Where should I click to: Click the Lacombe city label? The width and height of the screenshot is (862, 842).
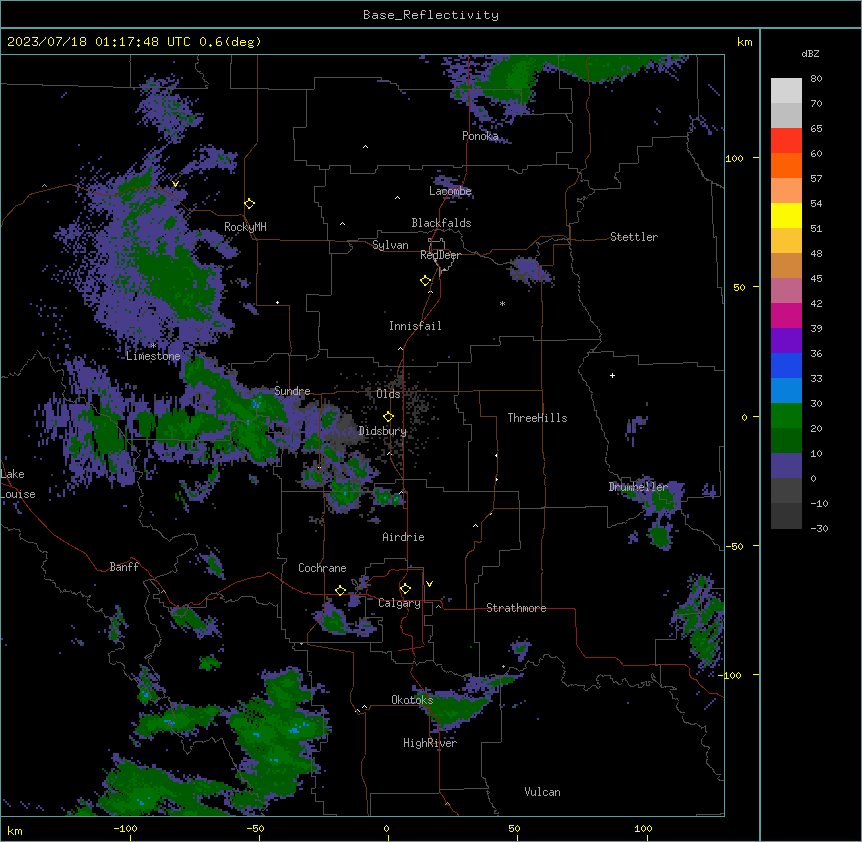click(450, 191)
